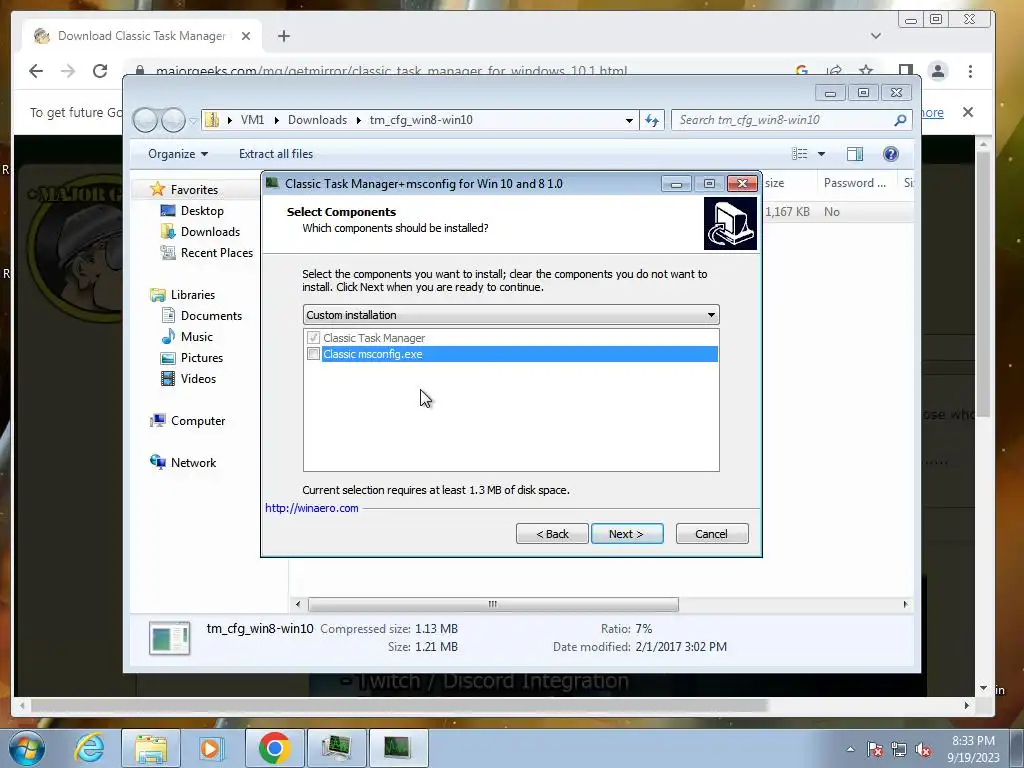Launch Internet Explorer from taskbar

coord(89,748)
